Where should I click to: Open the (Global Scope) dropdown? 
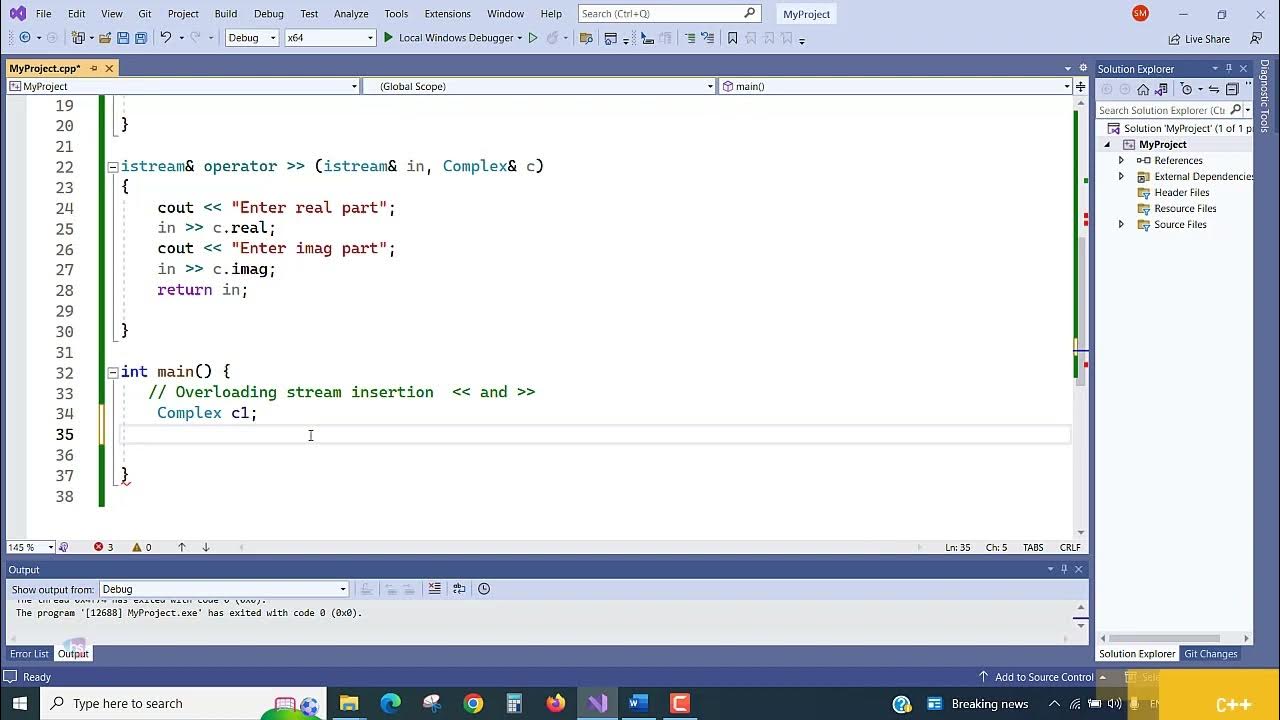click(538, 86)
